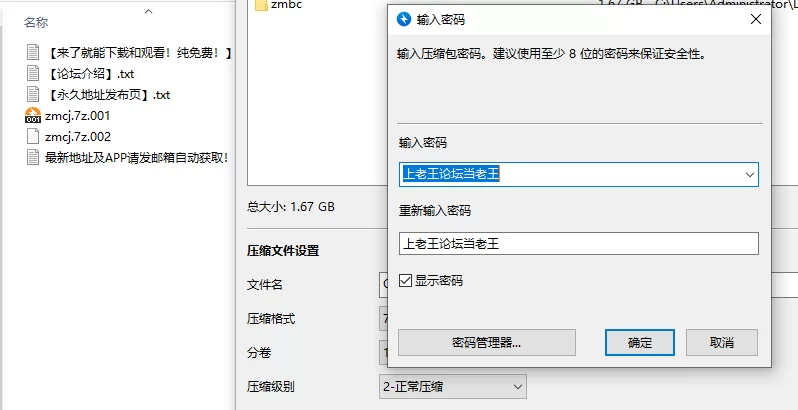Image resolution: width=798 pixels, height=410 pixels.
Task: Open the 密码管理器... button
Action: click(x=487, y=342)
